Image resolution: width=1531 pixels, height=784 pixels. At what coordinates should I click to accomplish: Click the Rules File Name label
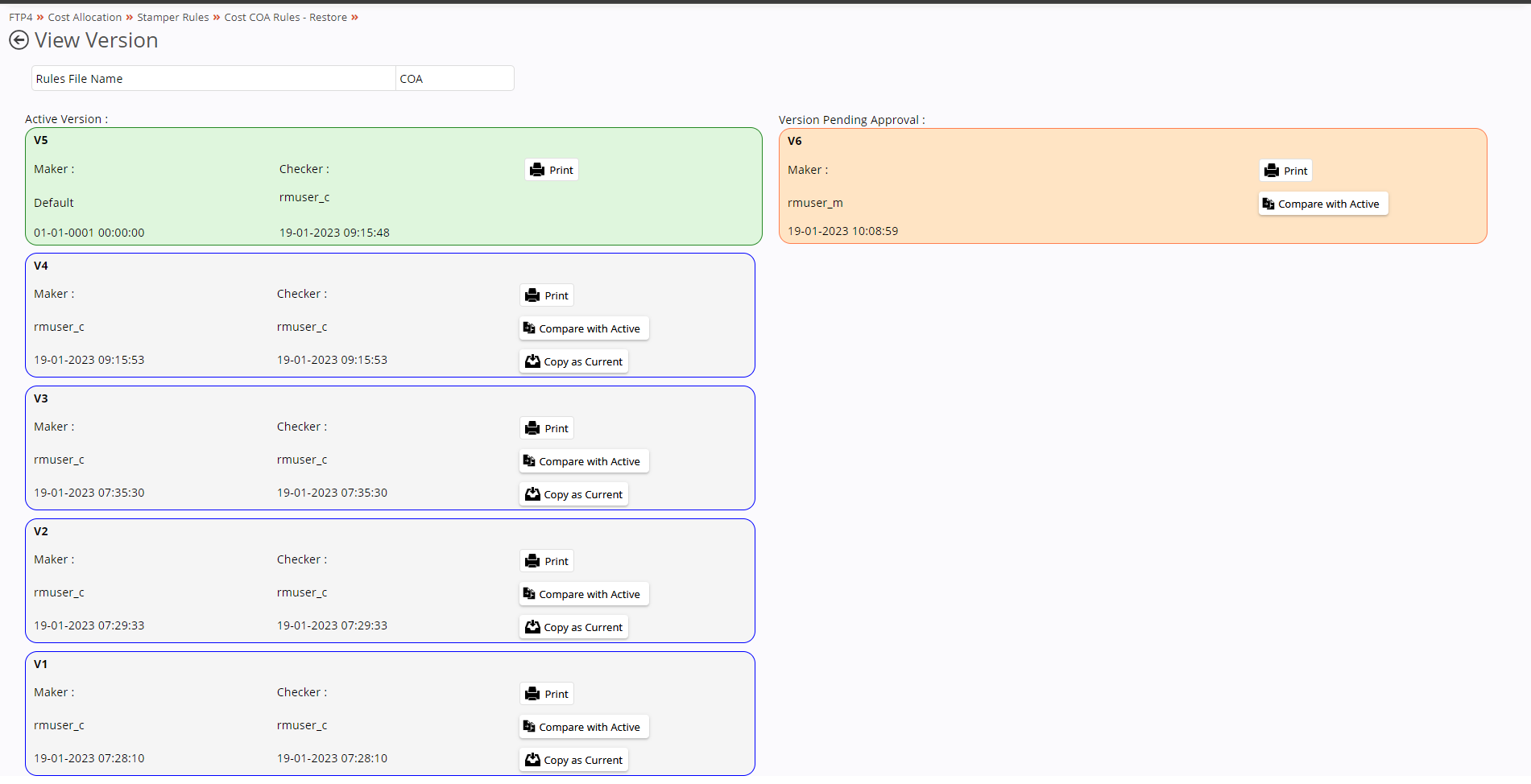coord(80,79)
